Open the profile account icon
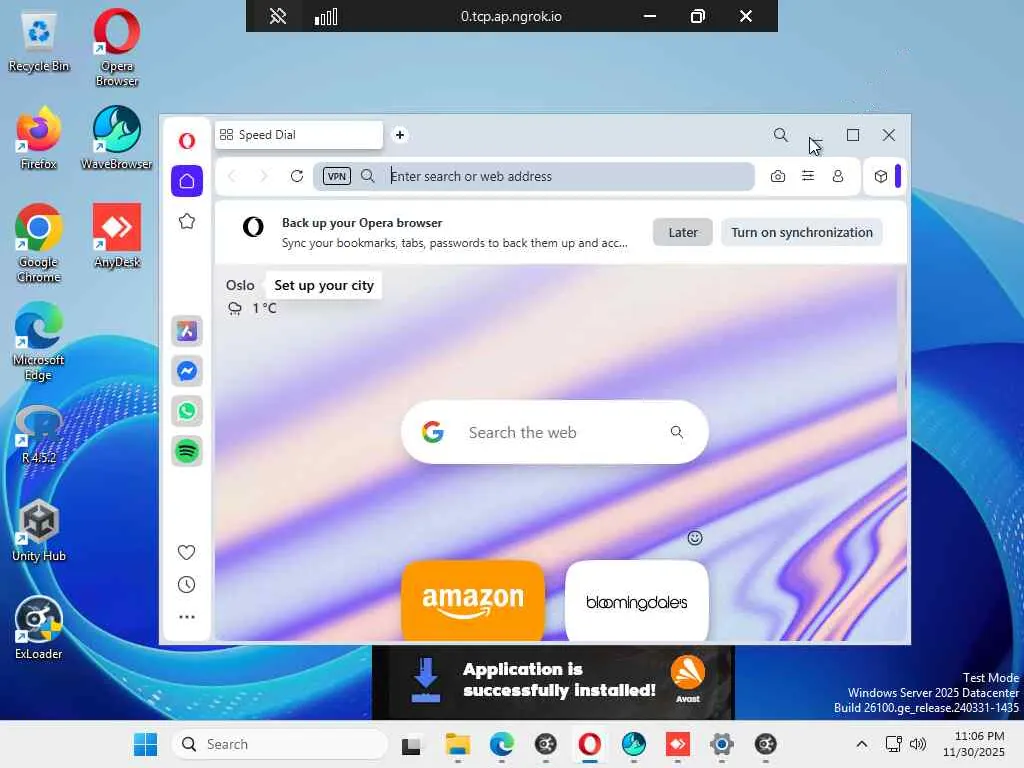This screenshot has width=1024, height=768. 838,176
